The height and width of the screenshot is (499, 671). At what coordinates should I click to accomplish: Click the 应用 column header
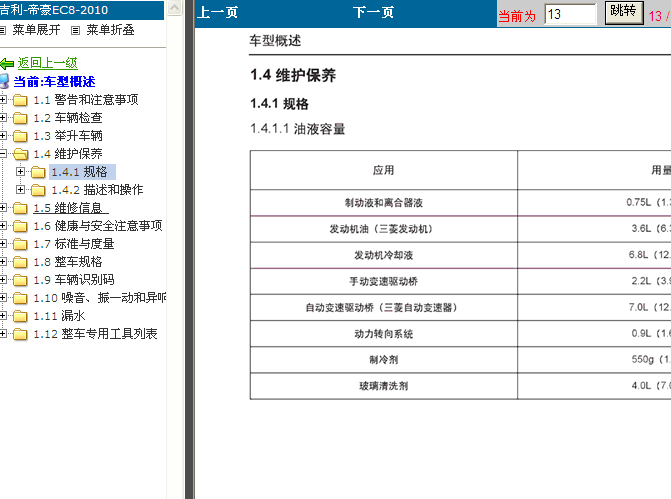(383, 170)
